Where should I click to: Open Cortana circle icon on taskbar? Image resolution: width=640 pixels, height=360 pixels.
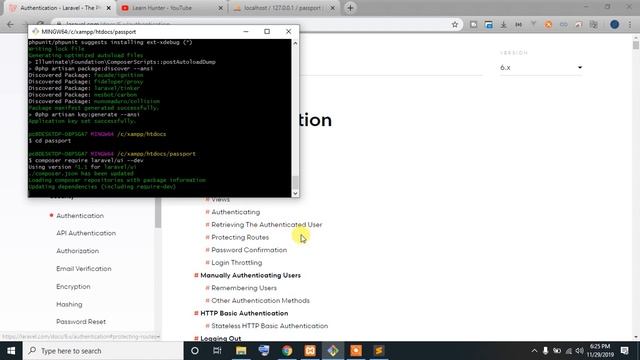pyautogui.click(x=195, y=351)
